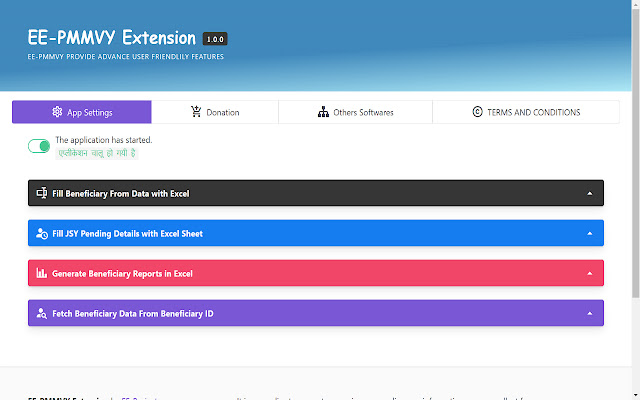The height and width of the screenshot is (400, 640).
Task: Switch to the Donation tab
Action: coord(215,112)
